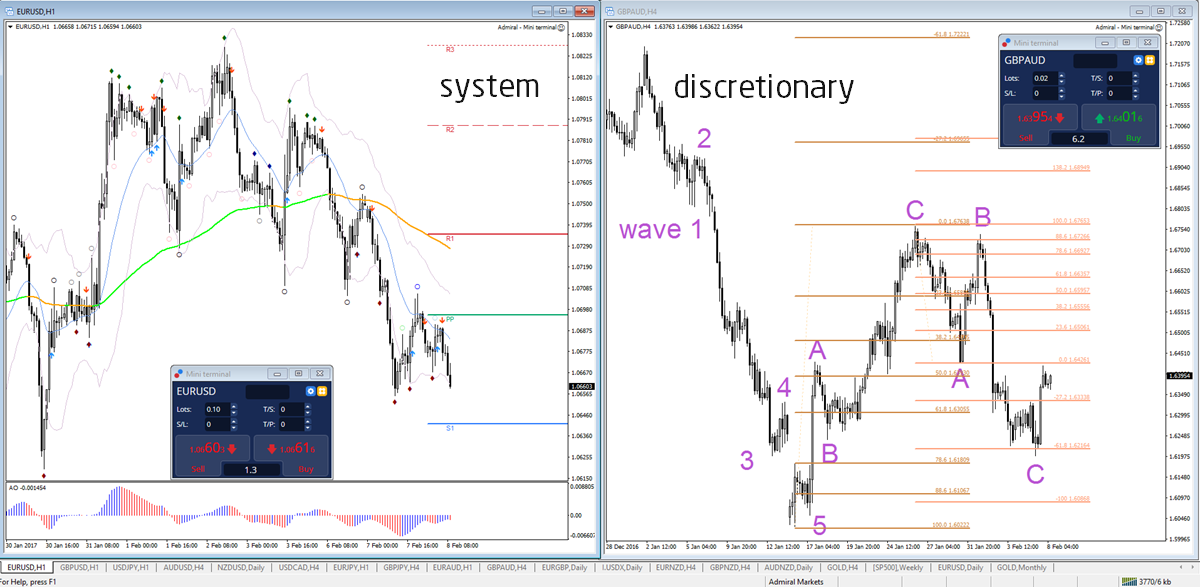
Task: Click the EURUSD T/P input field
Action: pos(292,424)
